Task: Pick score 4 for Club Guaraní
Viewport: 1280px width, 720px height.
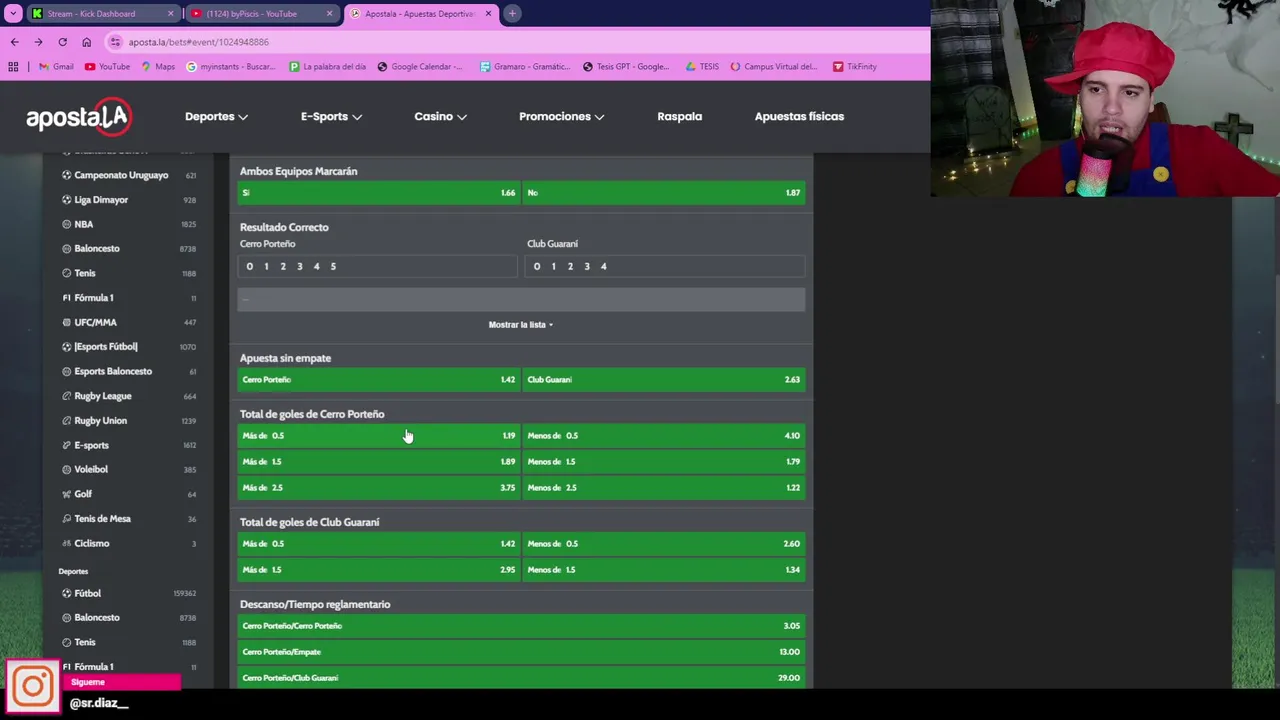Action: pyautogui.click(x=603, y=266)
